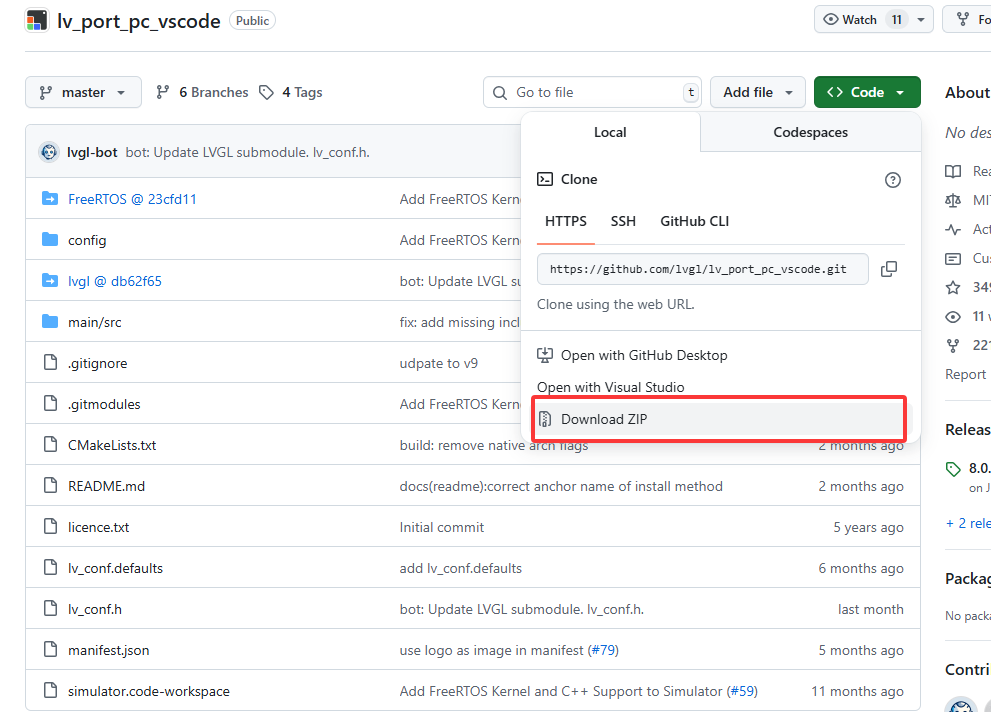
Task: Click Download ZIP
Action: [604, 419]
